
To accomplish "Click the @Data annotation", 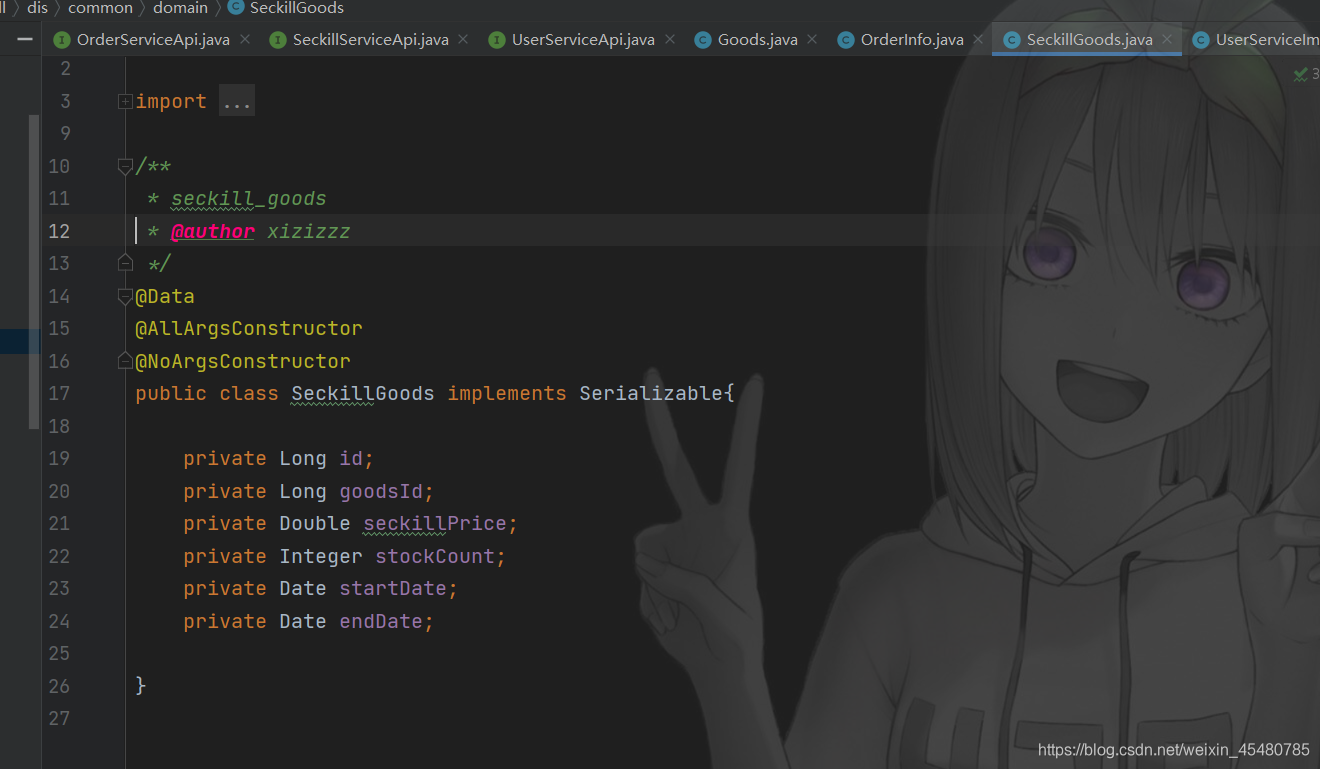I will (165, 296).
